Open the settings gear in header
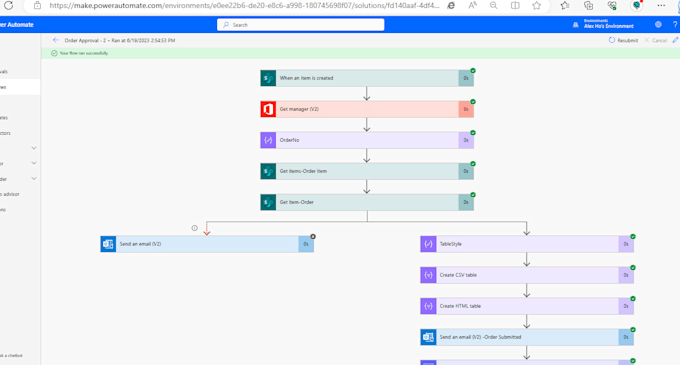The height and width of the screenshot is (365, 680). (658, 24)
